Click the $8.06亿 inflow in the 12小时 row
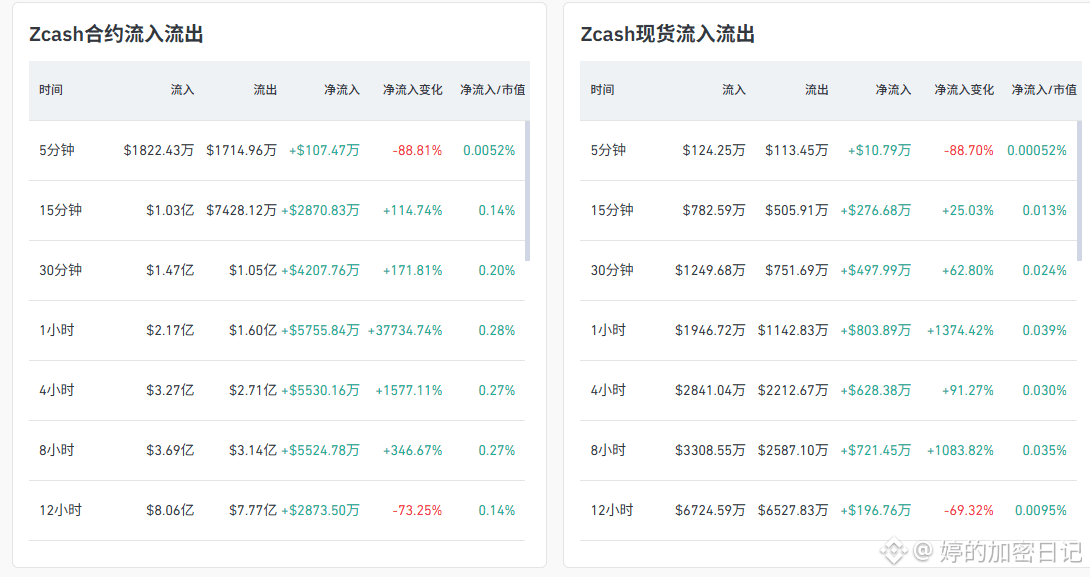This screenshot has width=1090, height=577. [170, 510]
